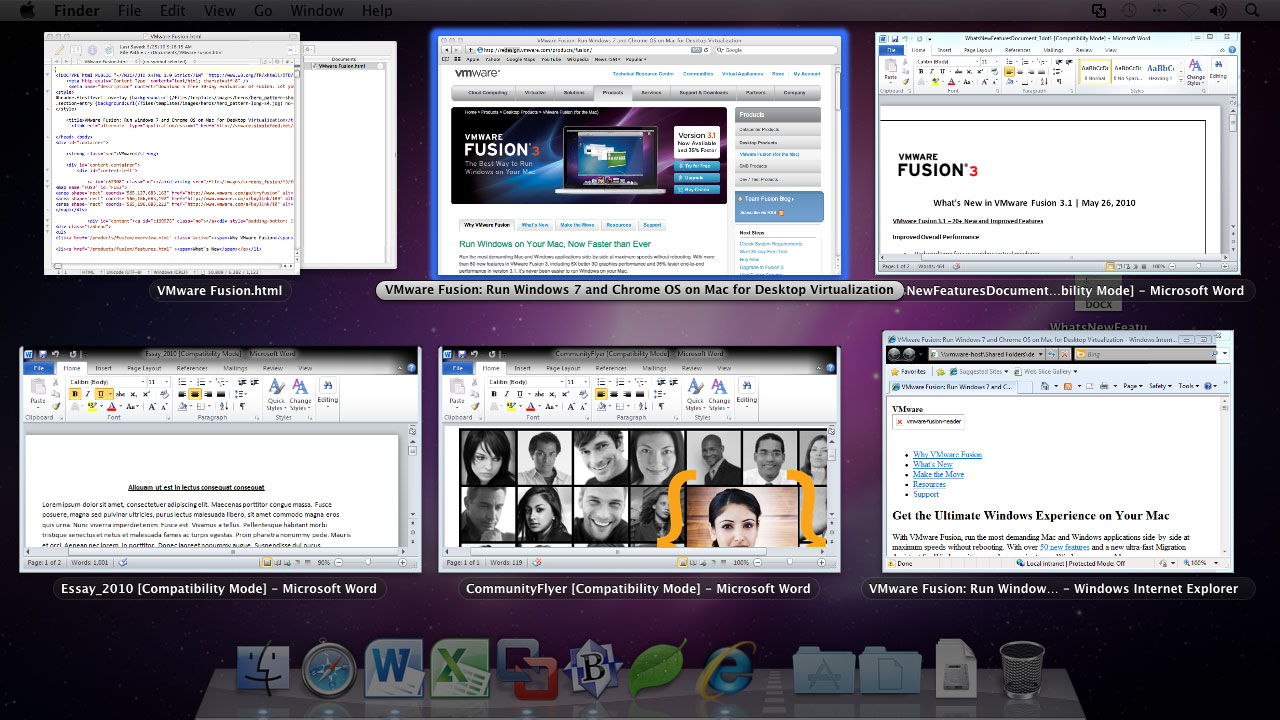Click the Quick Styles icon in CommunityFlyer window
The image size is (1280, 720).
[695, 395]
